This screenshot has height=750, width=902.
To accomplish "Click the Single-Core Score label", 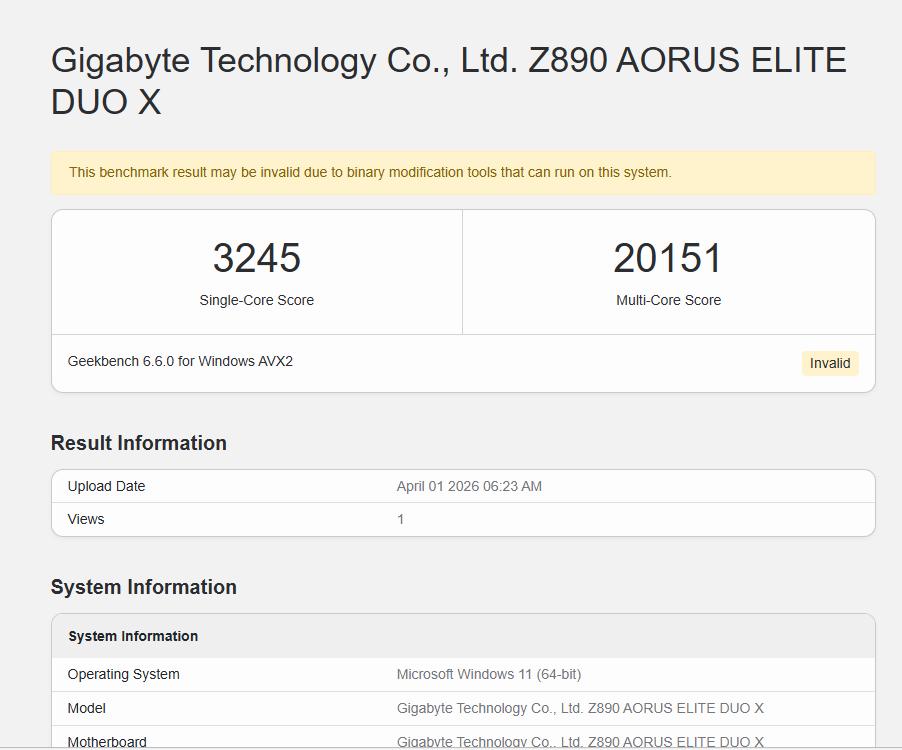I will (256, 300).
